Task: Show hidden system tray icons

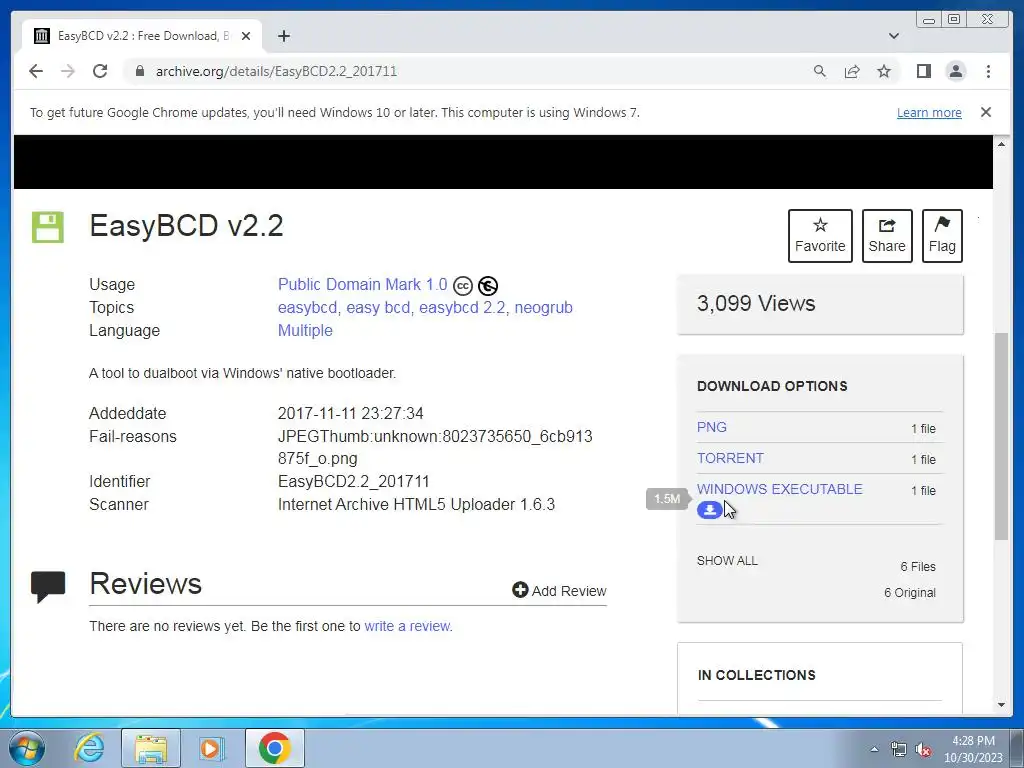Action: (874, 749)
